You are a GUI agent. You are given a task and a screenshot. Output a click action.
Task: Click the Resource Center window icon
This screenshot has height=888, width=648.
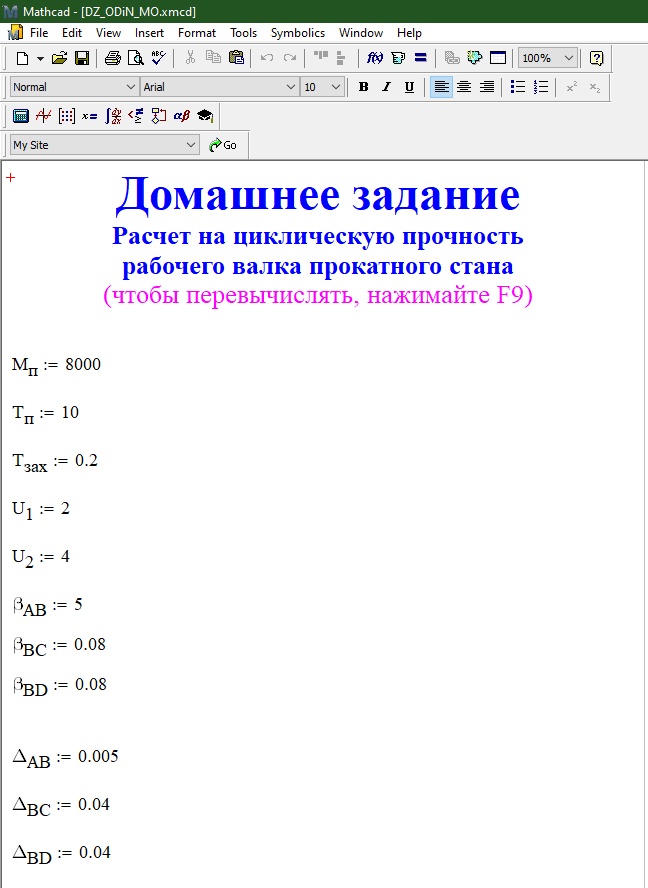pyautogui.click(x=497, y=58)
